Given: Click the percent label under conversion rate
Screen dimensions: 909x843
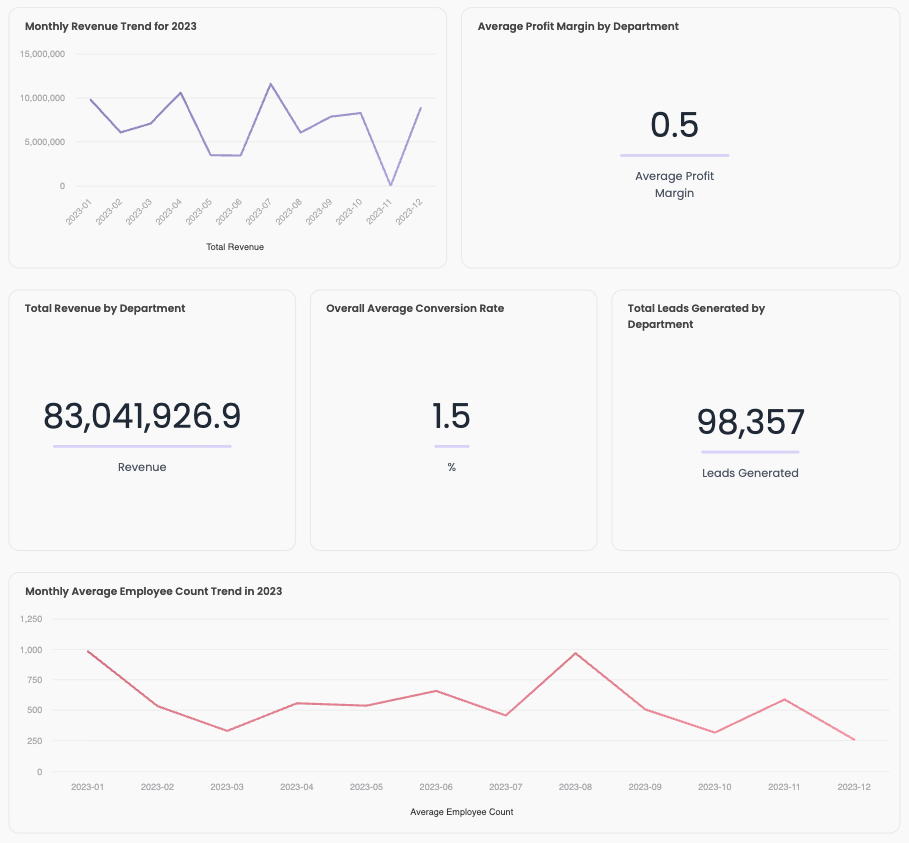Looking at the screenshot, I should [x=452, y=467].
